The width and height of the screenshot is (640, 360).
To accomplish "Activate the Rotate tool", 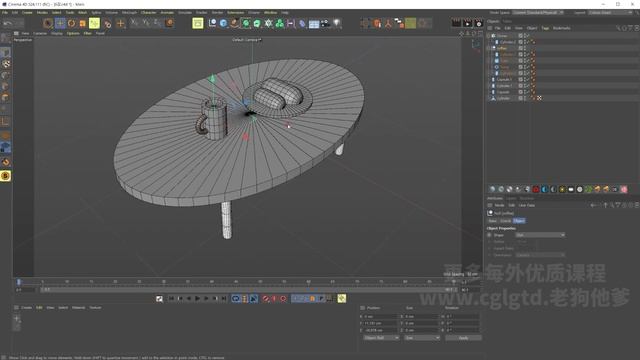I will tap(71, 23).
